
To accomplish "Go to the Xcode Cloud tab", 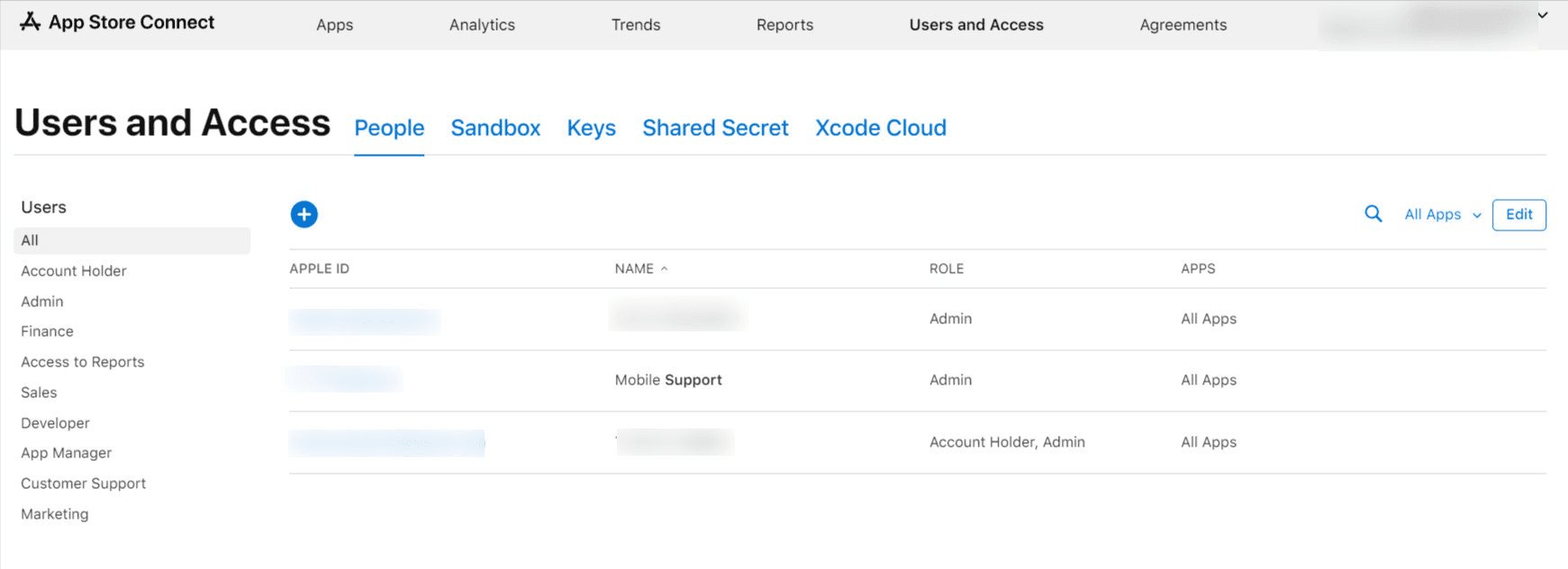I will (x=880, y=128).
